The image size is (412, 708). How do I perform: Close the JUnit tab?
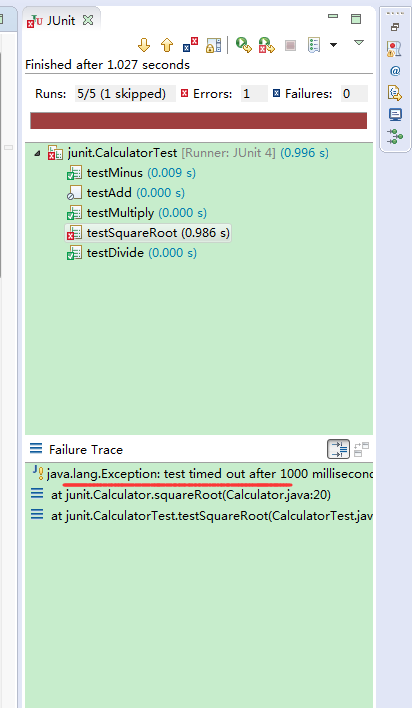(88, 20)
